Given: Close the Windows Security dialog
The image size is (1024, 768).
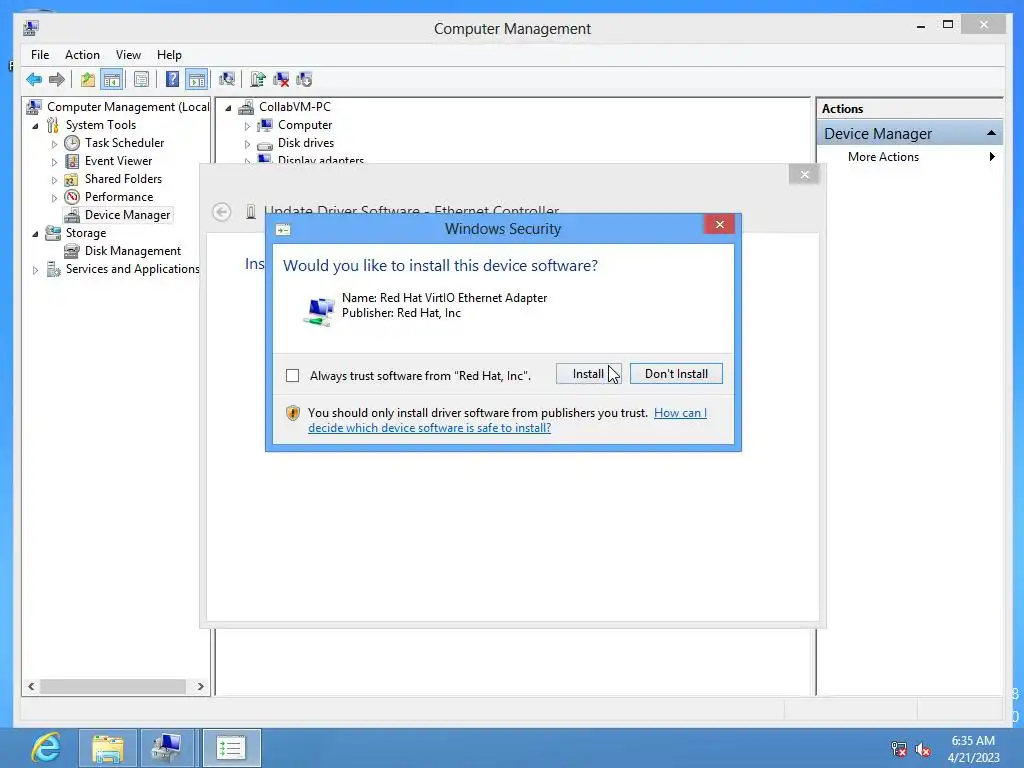Looking at the screenshot, I should coord(720,225).
